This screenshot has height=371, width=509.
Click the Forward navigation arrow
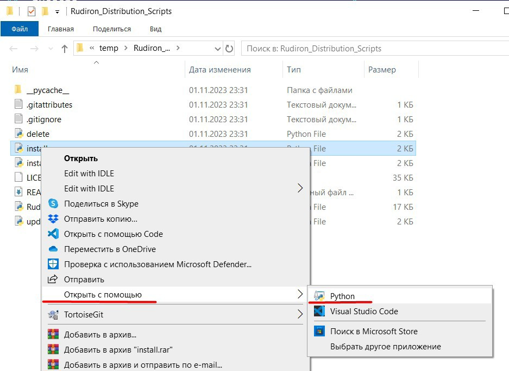(x=34, y=49)
